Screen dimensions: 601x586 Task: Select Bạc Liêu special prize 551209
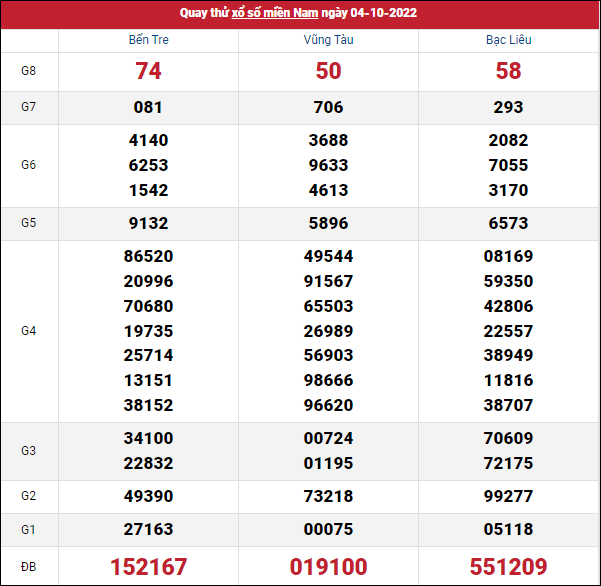click(508, 566)
